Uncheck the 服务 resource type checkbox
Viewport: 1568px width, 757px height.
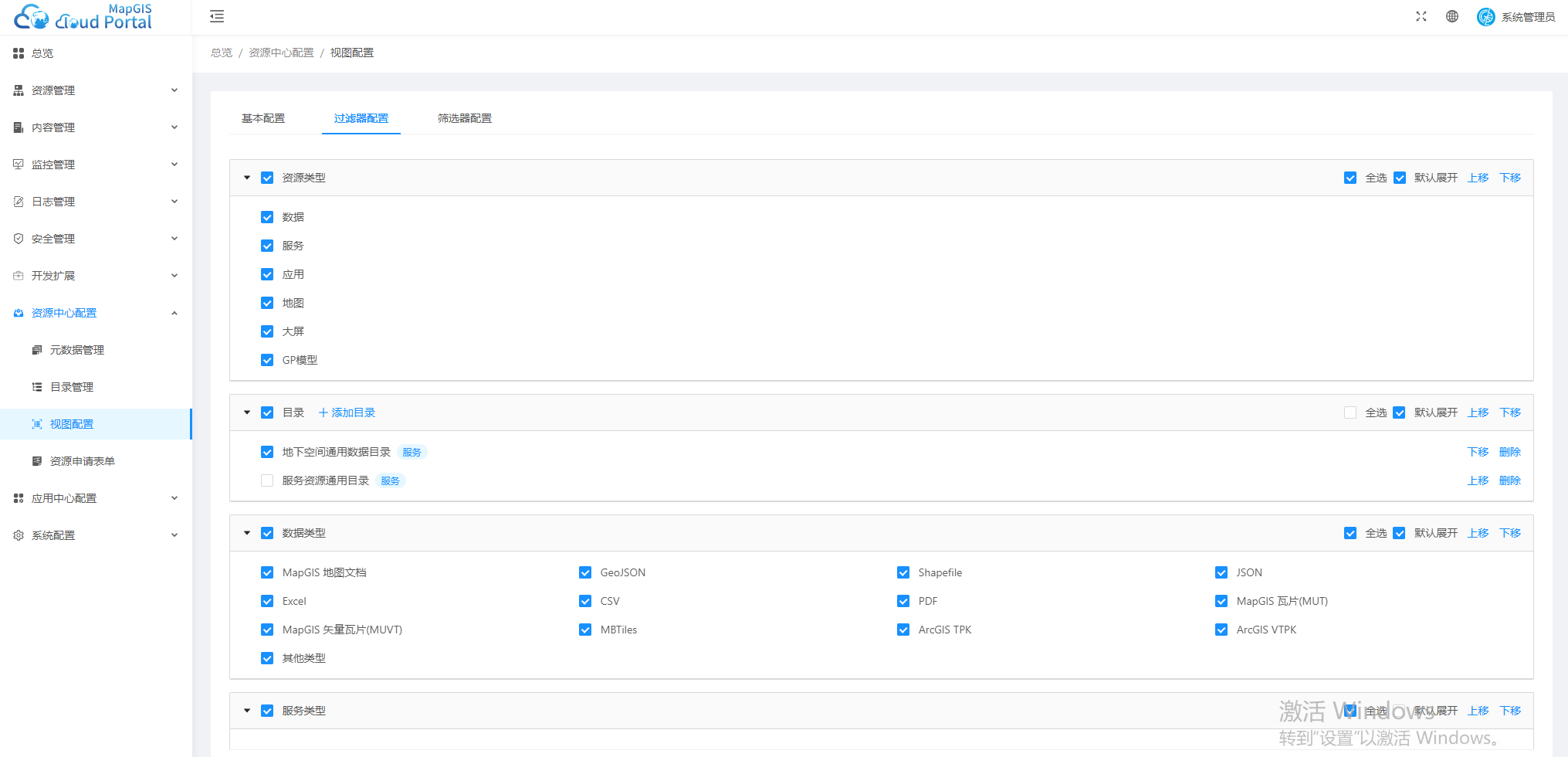tap(267, 246)
